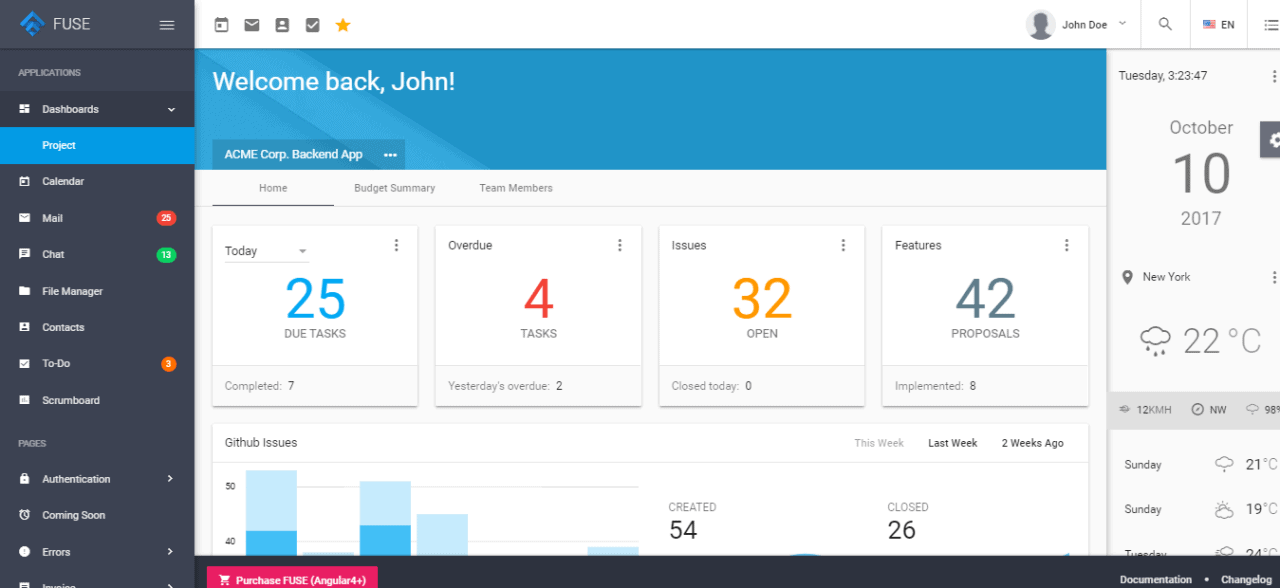Open the To-Do shortcut icon in the toolbar
Viewport: 1280px width, 588px height.
point(312,24)
